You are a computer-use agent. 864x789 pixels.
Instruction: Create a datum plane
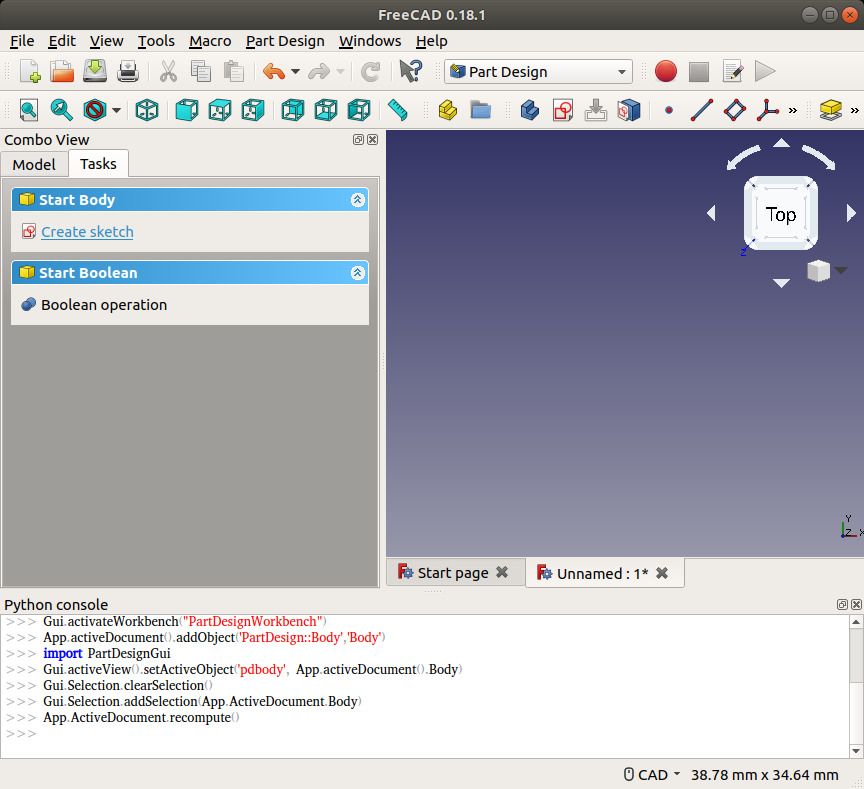[x=735, y=110]
